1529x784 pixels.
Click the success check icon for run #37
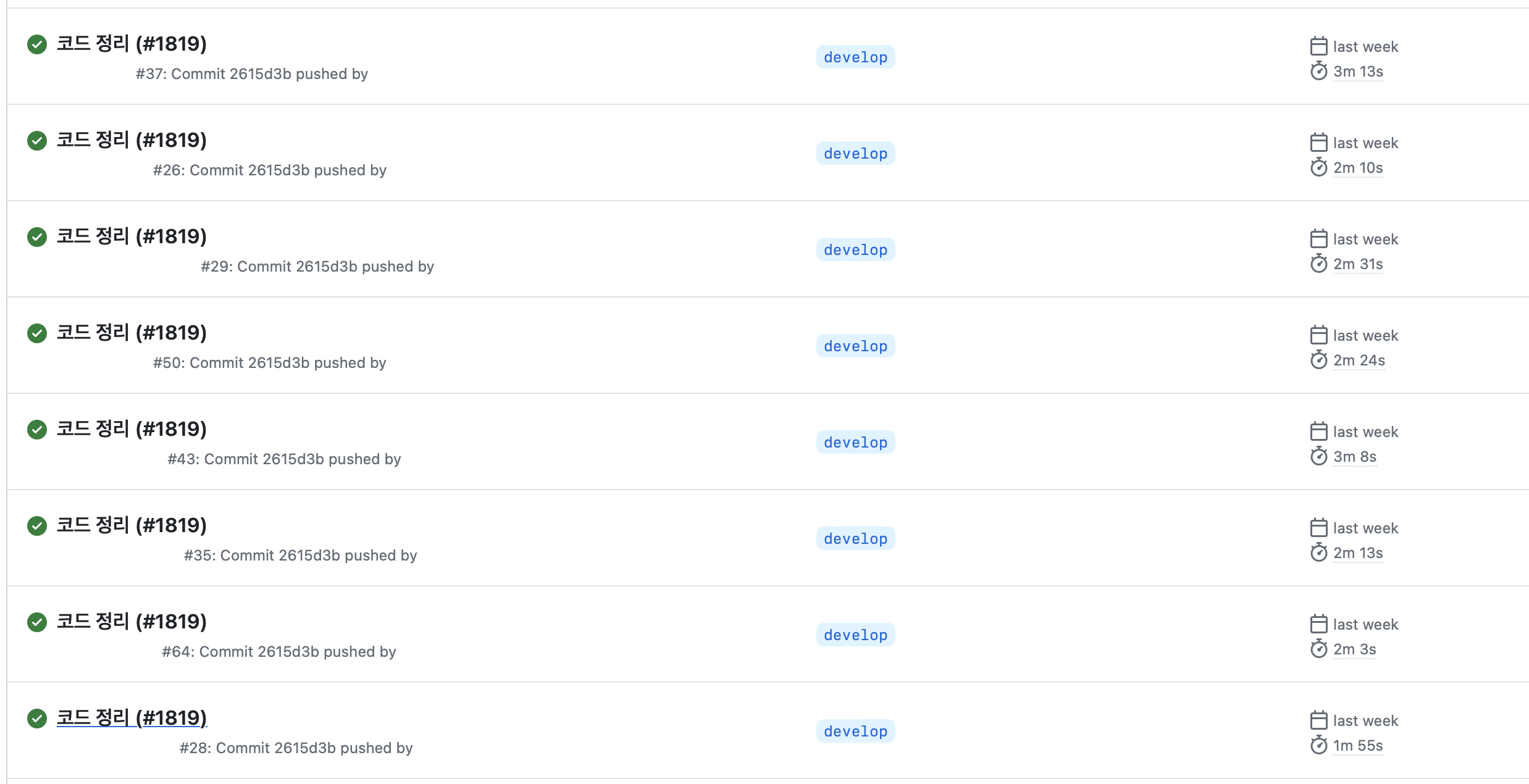pos(37,44)
